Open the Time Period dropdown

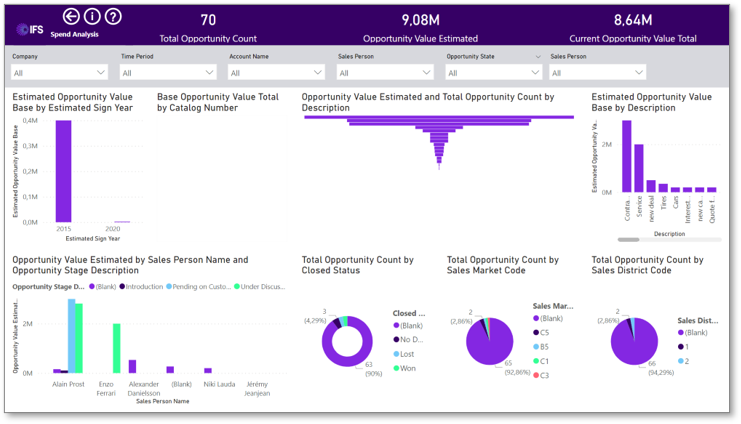coord(168,72)
